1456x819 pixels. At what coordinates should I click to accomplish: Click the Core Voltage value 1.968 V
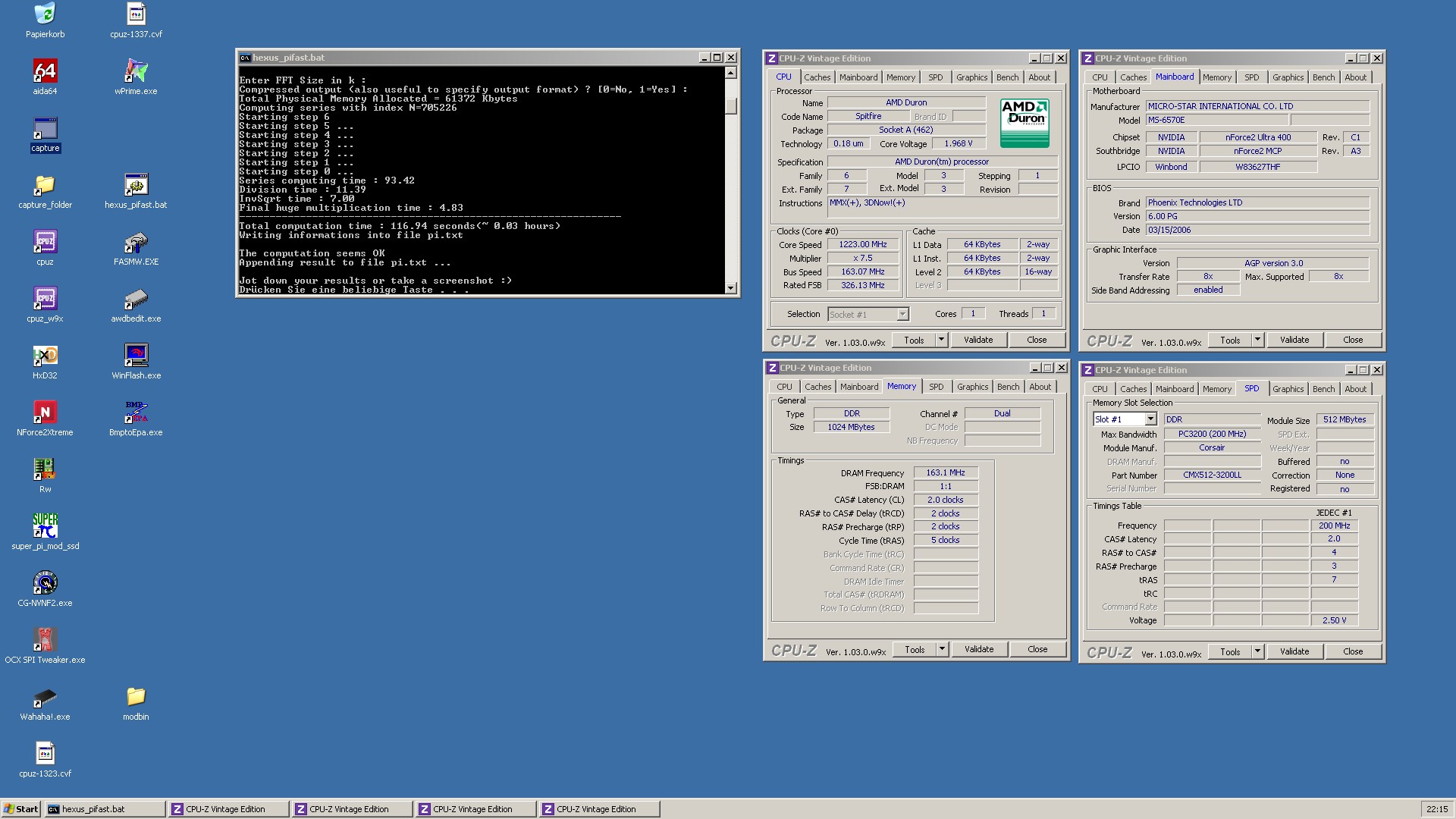click(959, 144)
